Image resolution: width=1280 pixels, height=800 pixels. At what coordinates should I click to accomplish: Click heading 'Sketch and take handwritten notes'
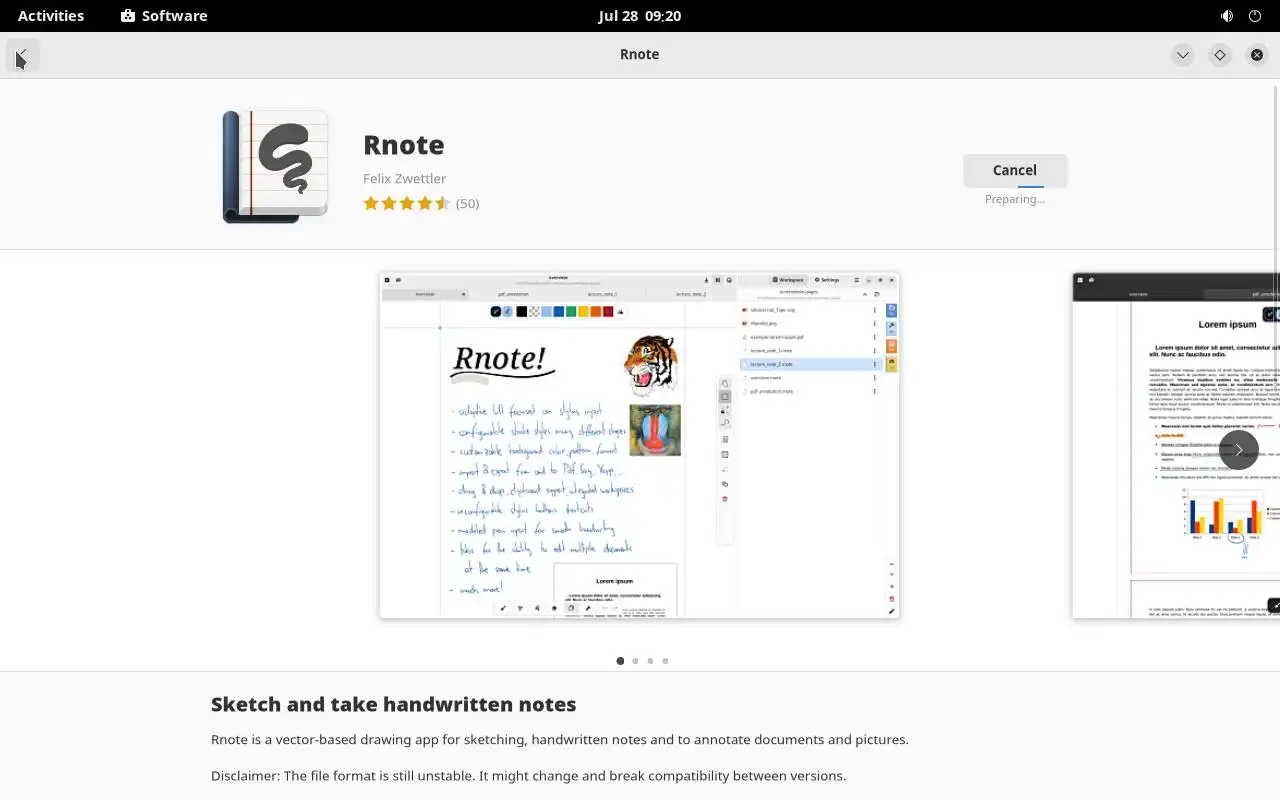point(394,704)
